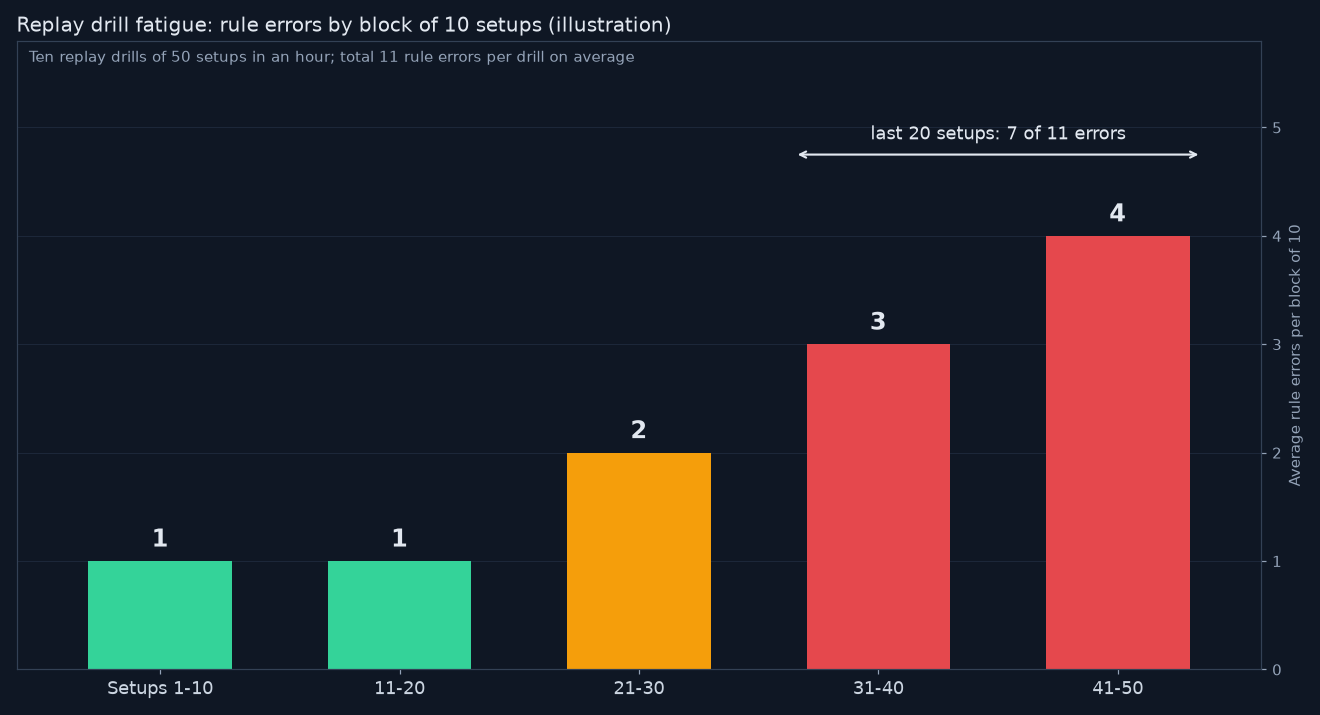Click the annotation 'last 20 setups: 7 of 11 errors'
1320x715 pixels.
998,134
